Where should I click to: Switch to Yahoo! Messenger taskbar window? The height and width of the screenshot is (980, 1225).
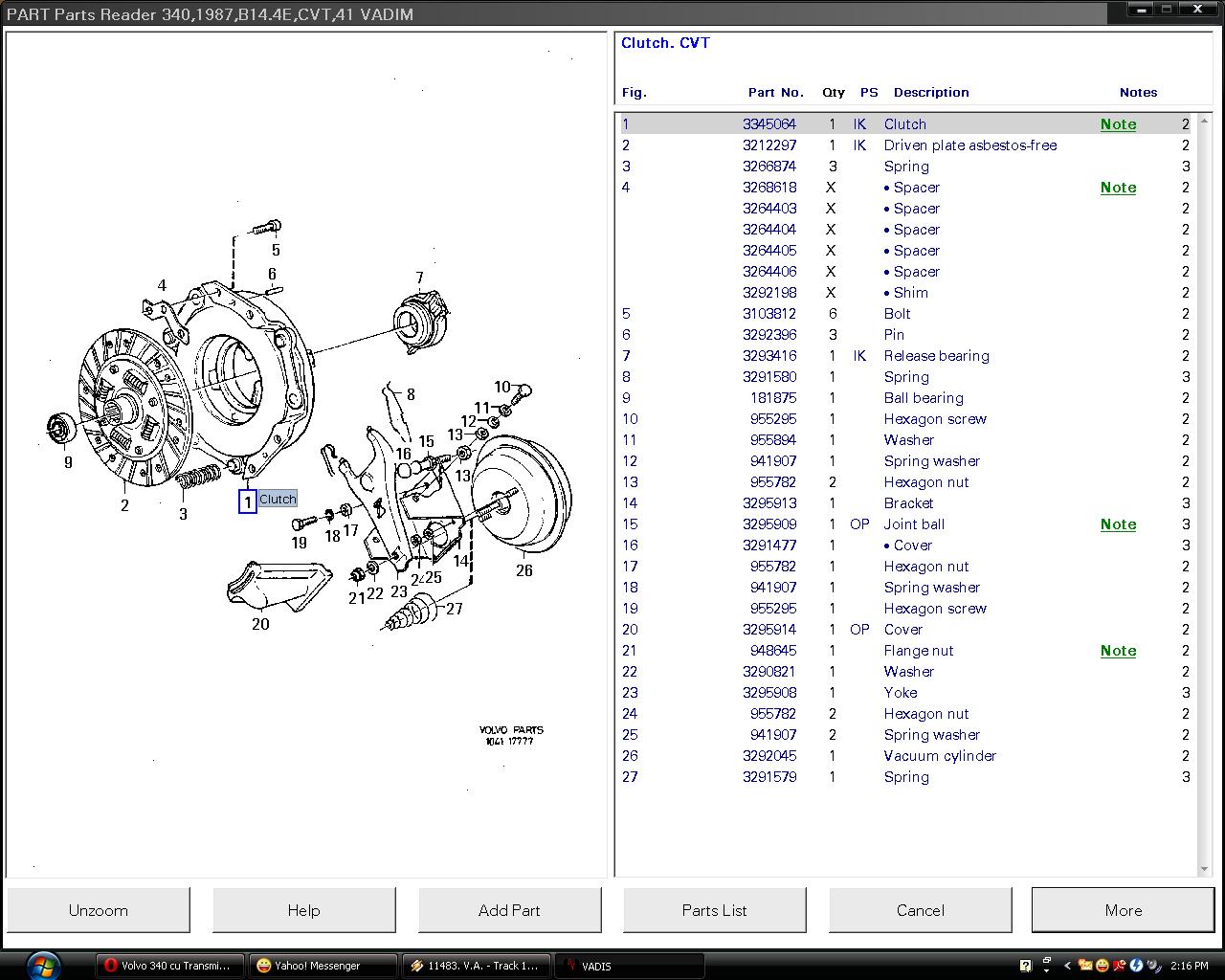point(323,966)
